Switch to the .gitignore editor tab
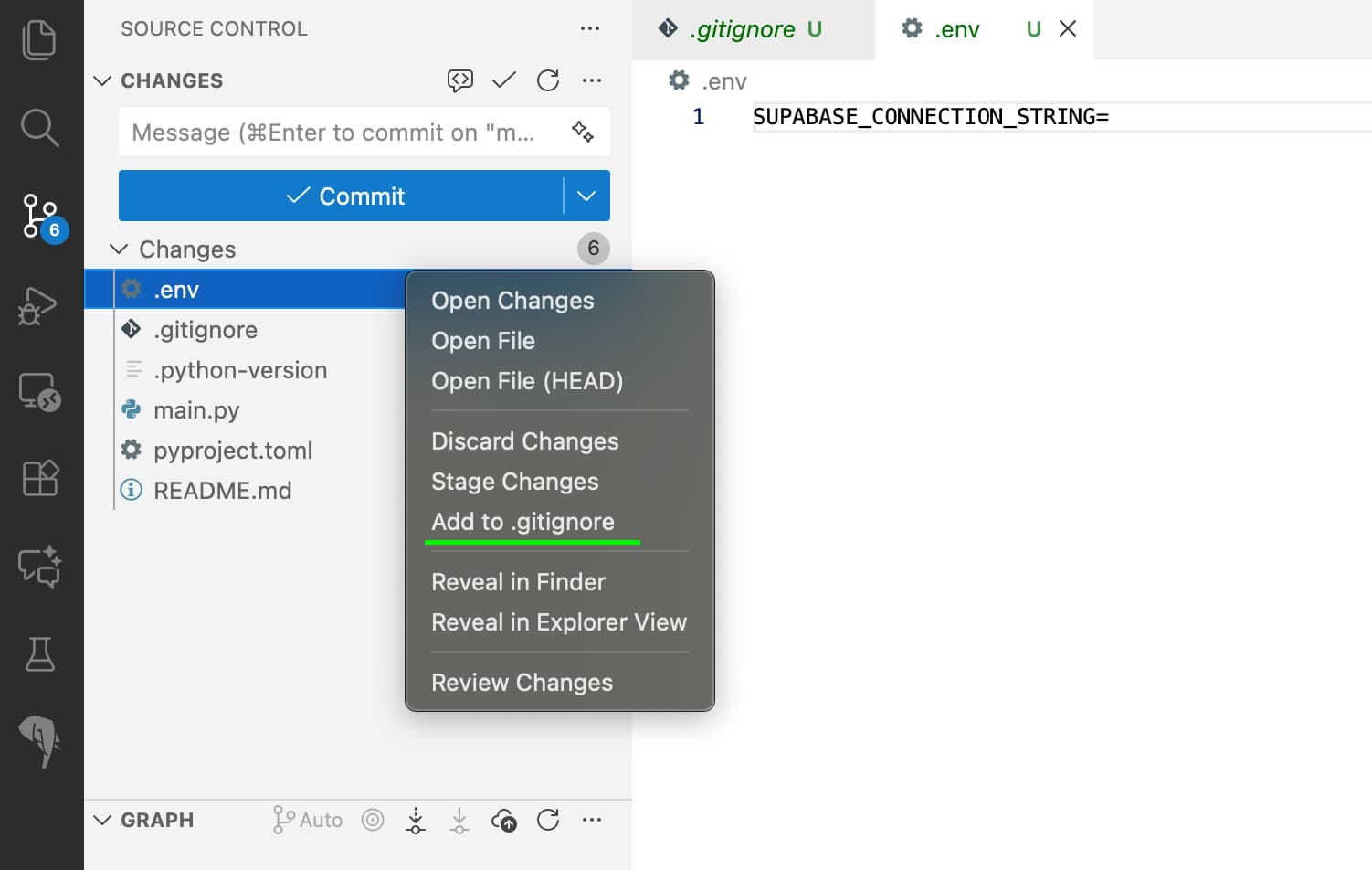Screen dimensions: 1372x870 (742, 29)
